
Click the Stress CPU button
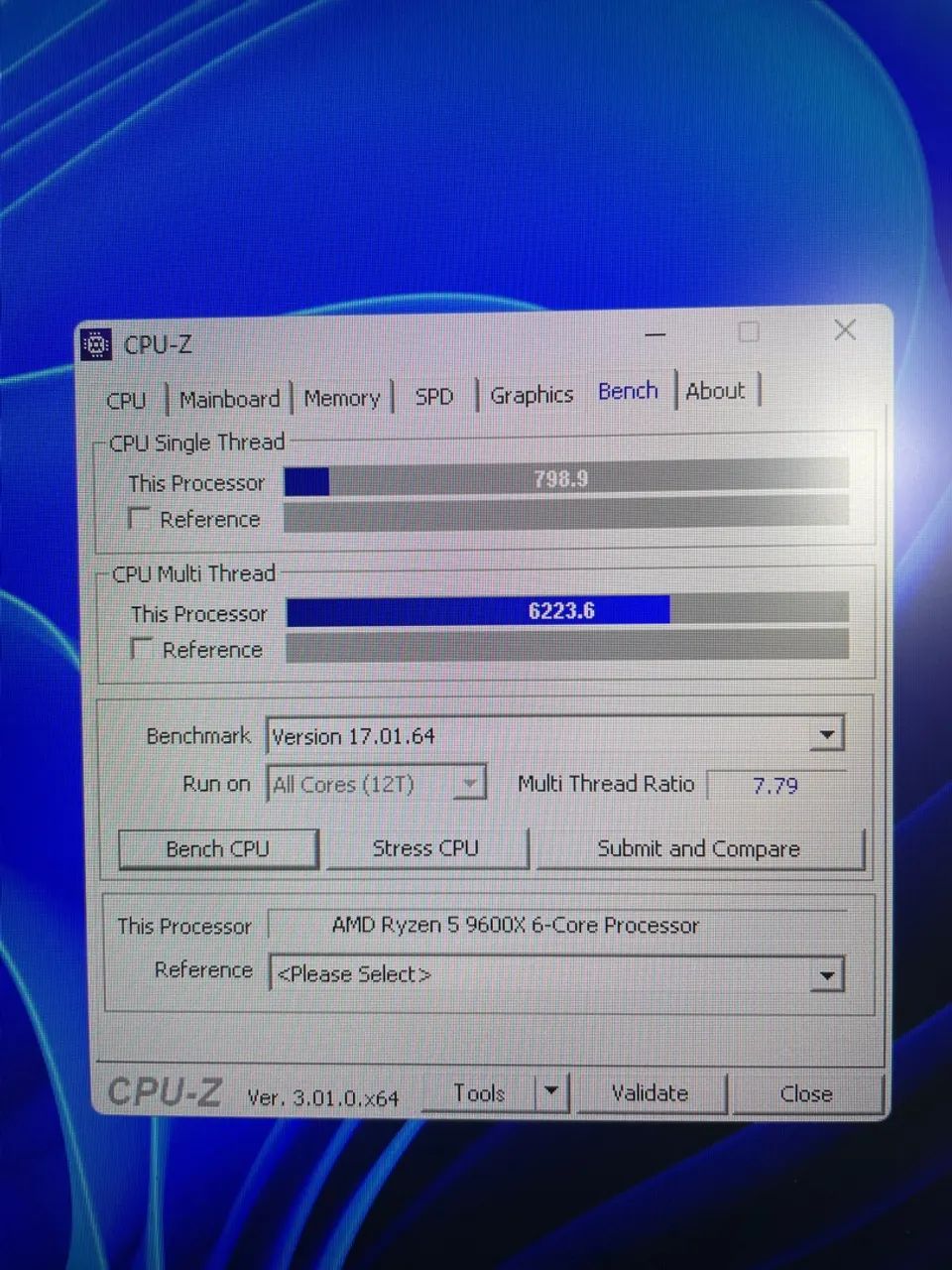425,848
